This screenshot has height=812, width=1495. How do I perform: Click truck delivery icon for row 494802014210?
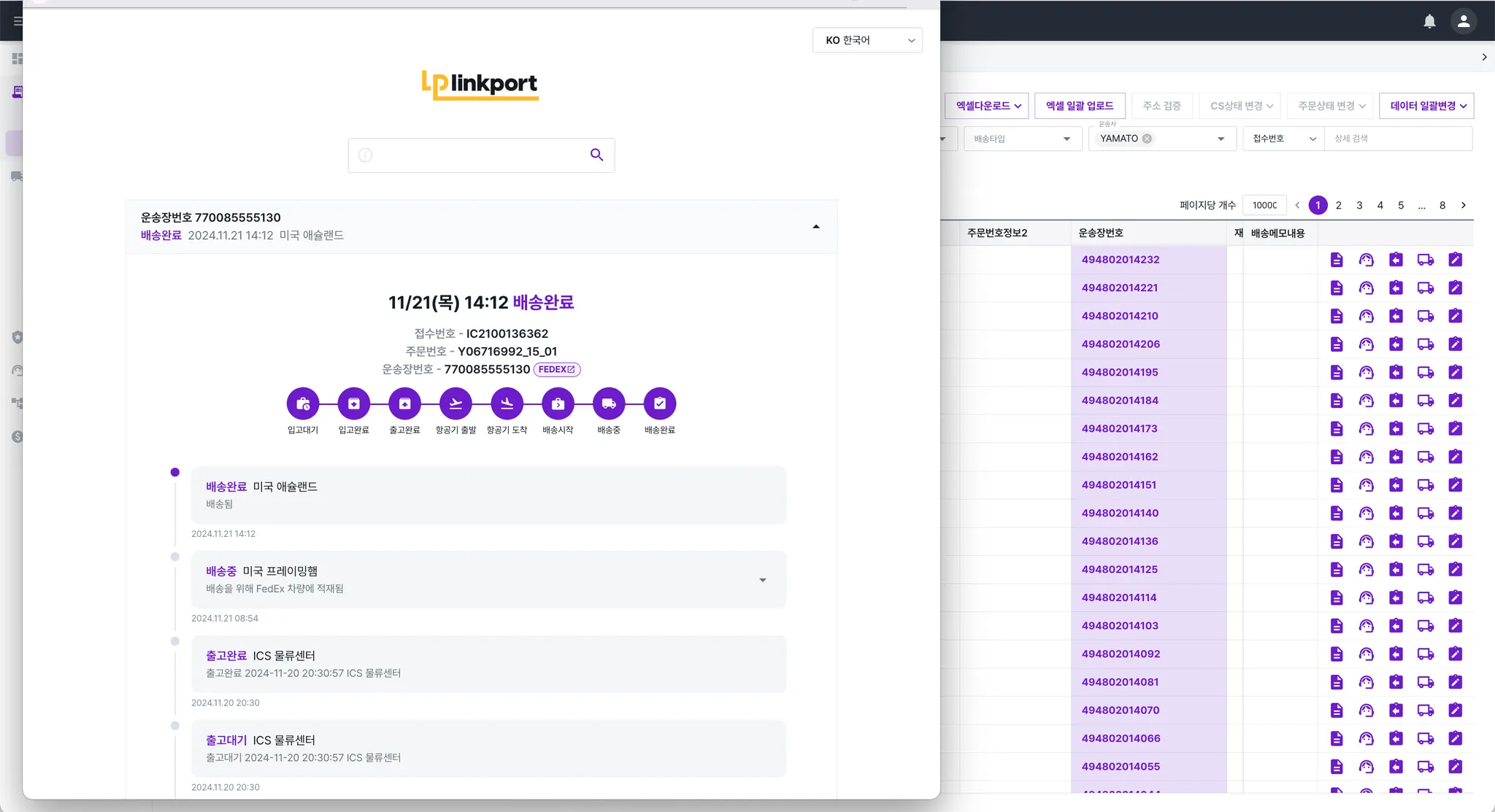point(1425,316)
